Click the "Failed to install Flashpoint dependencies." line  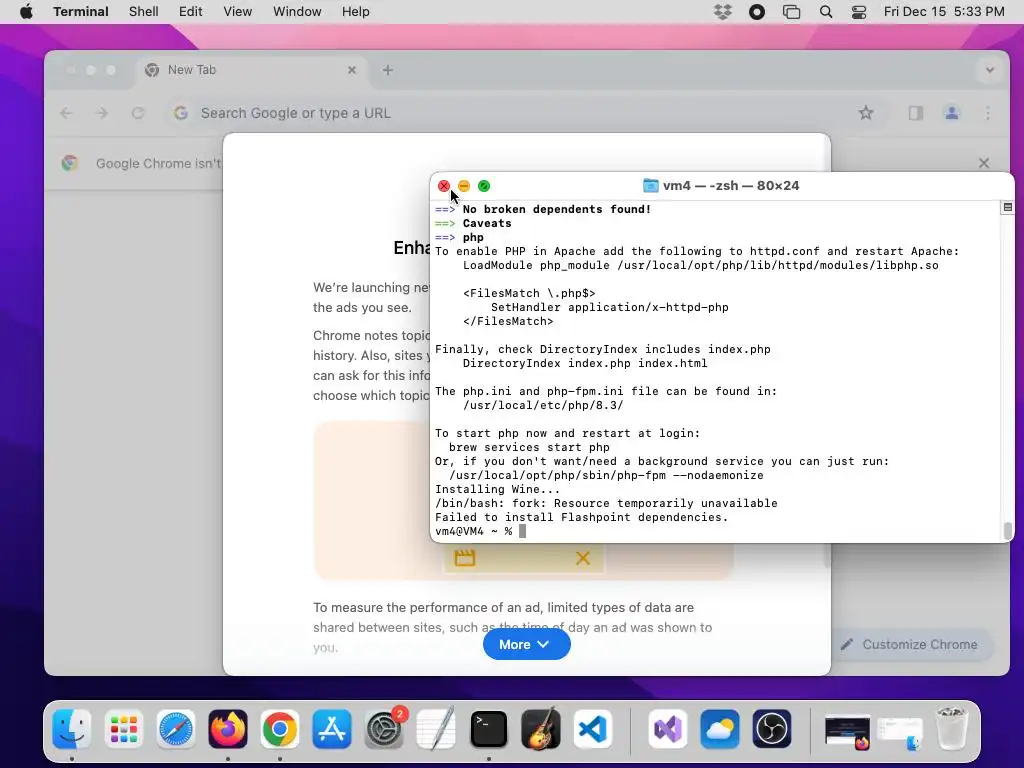(x=581, y=517)
